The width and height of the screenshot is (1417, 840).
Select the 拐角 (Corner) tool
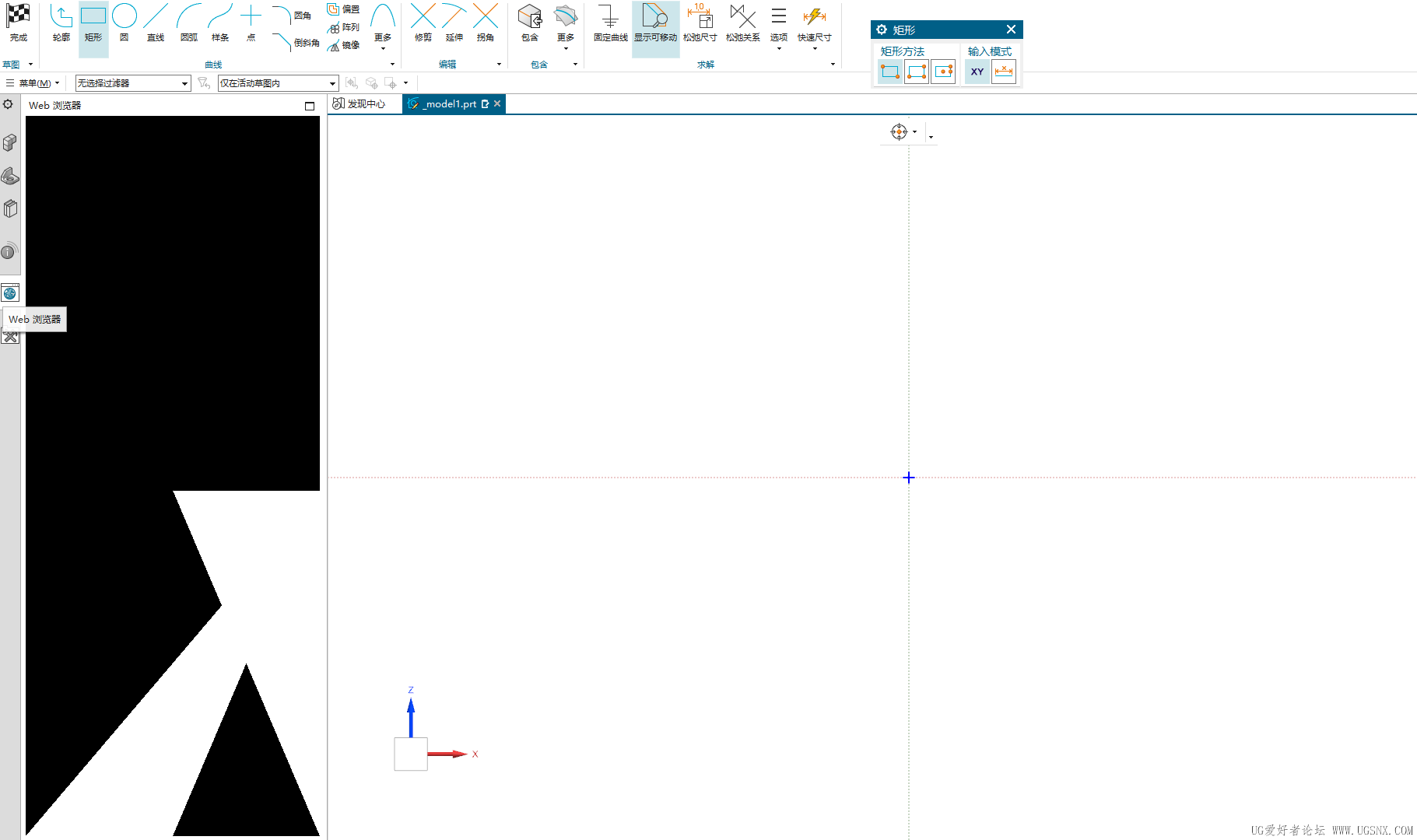[486, 23]
